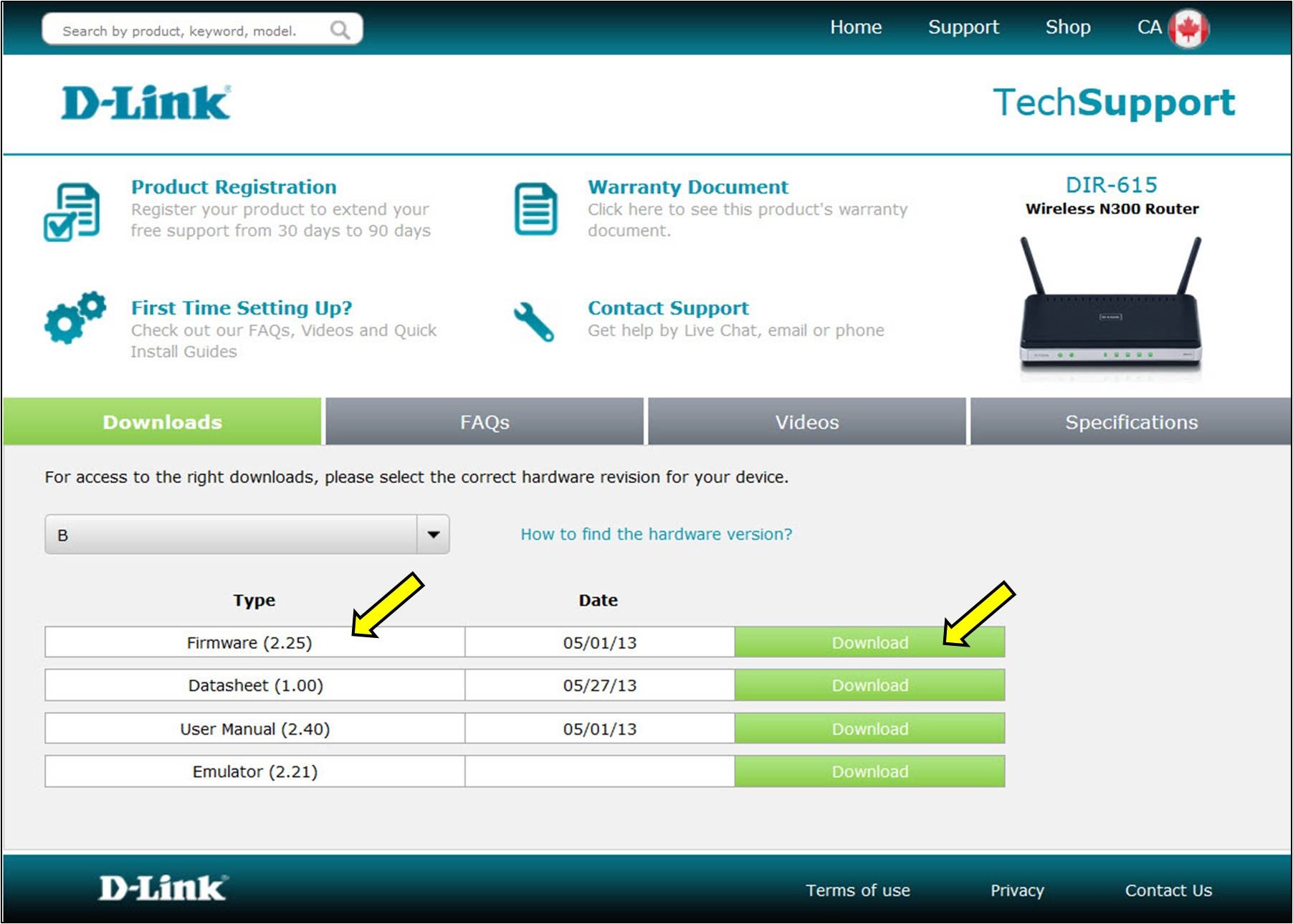Click the D-Link logo in footer
This screenshot has height=924, width=1293.
[163, 887]
